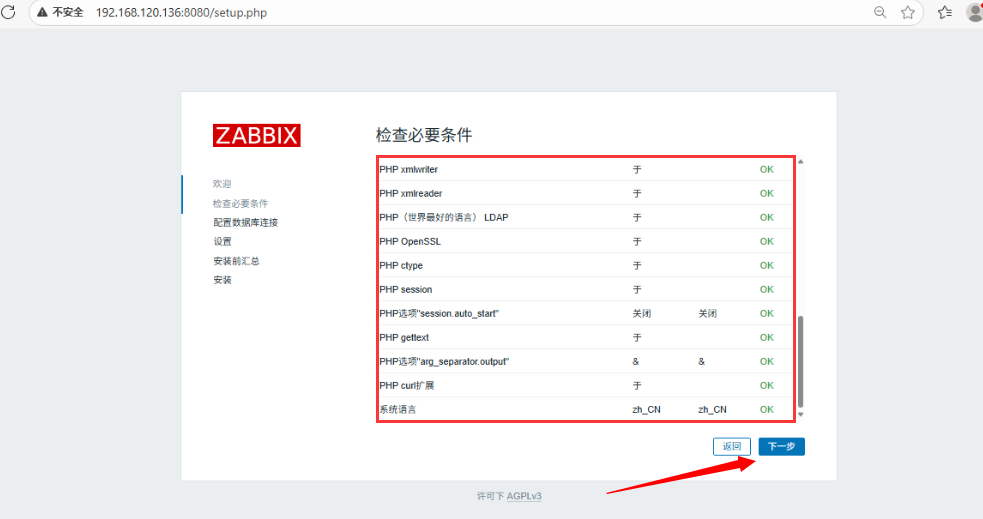983x519 pixels.
Task: Open the zoom magnifier icon in address bar
Action: (x=880, y=13)
